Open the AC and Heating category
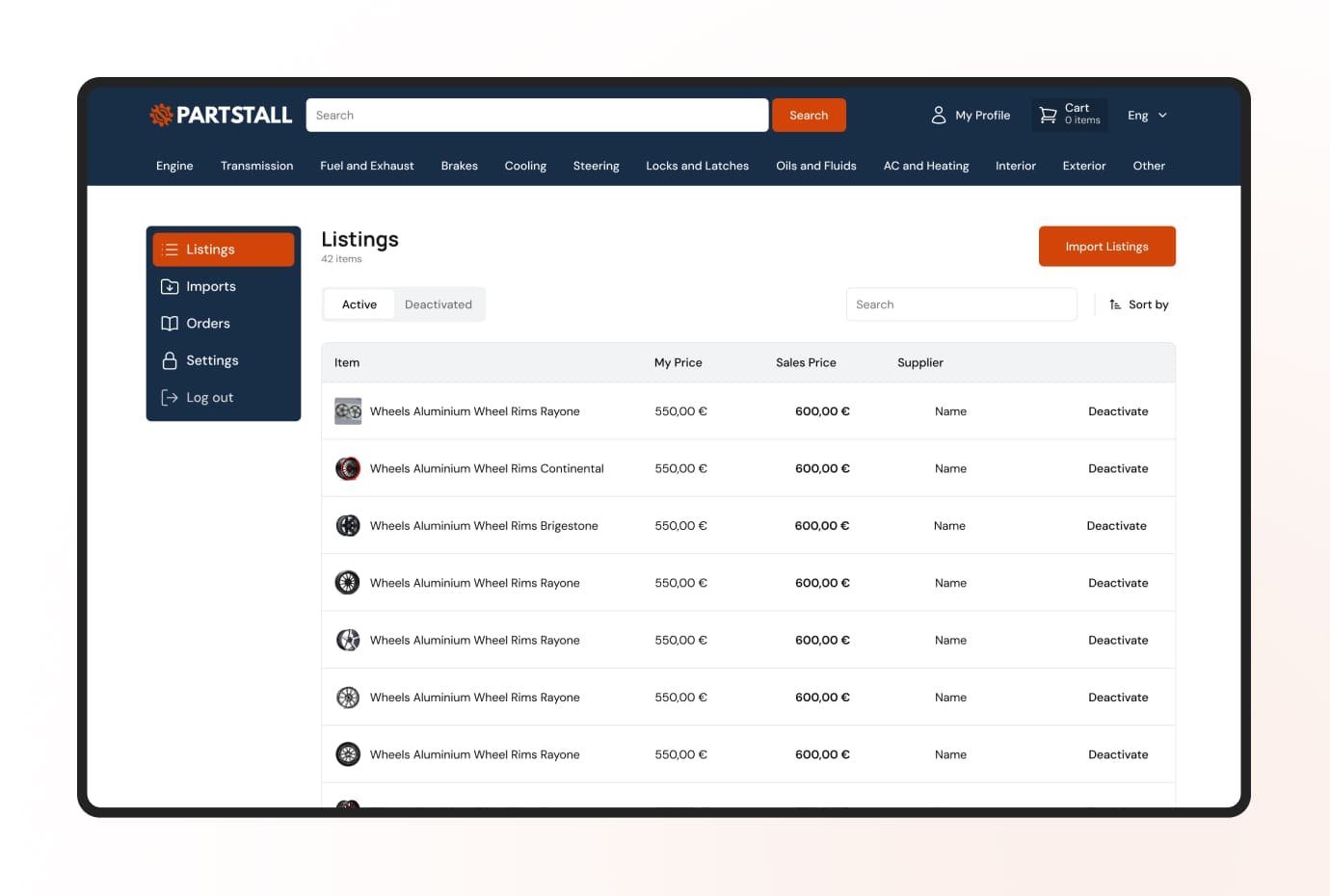 tap(926, 166)
